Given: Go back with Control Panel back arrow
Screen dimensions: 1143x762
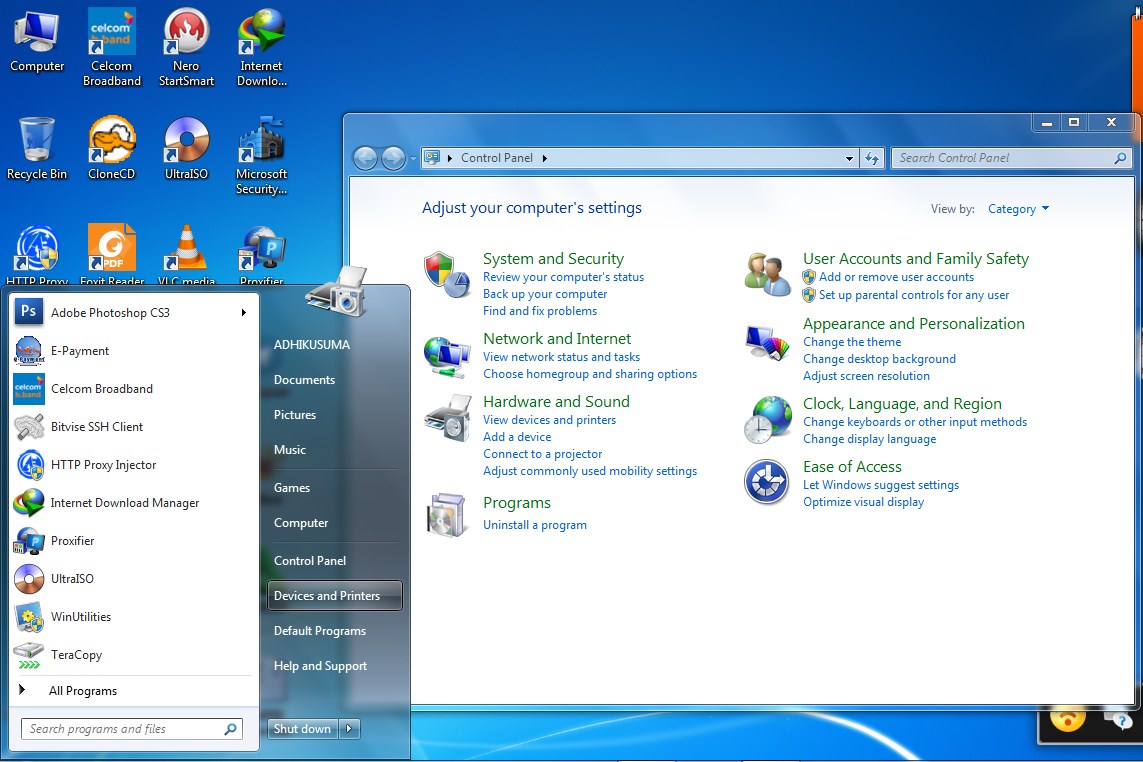Looking at the screenshot, I should click(x=365, y=158).
